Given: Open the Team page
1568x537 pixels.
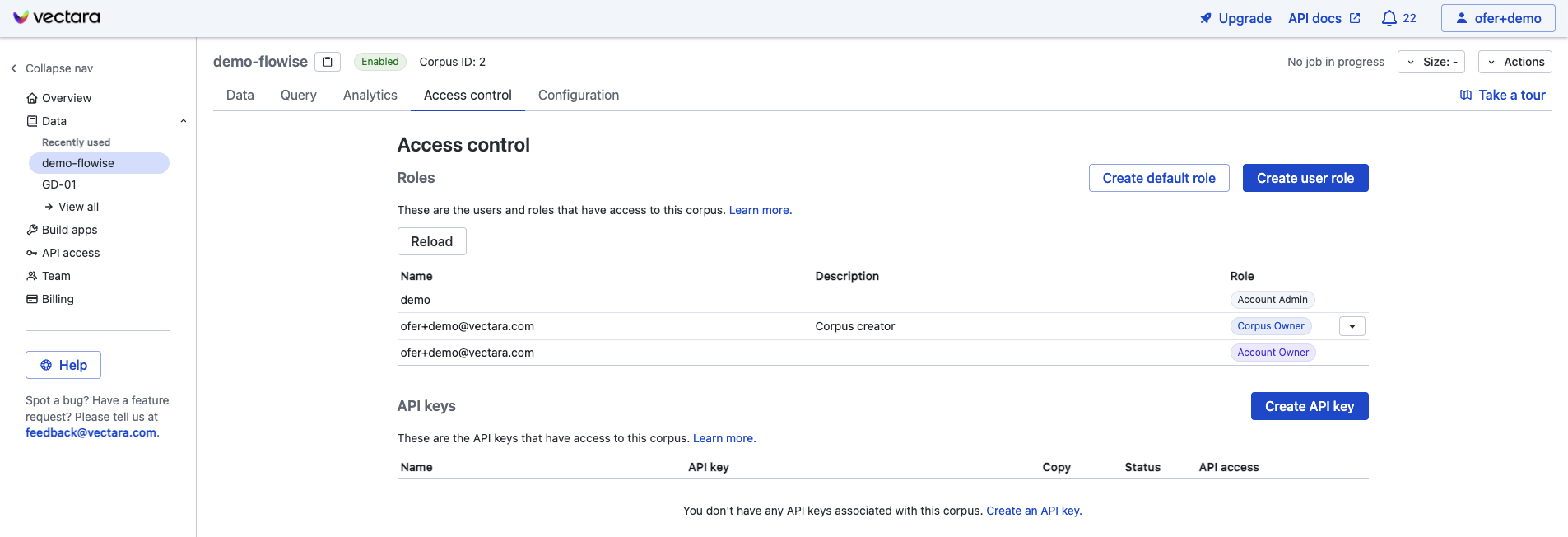Looking at the screenshot, I should [56, 276].
